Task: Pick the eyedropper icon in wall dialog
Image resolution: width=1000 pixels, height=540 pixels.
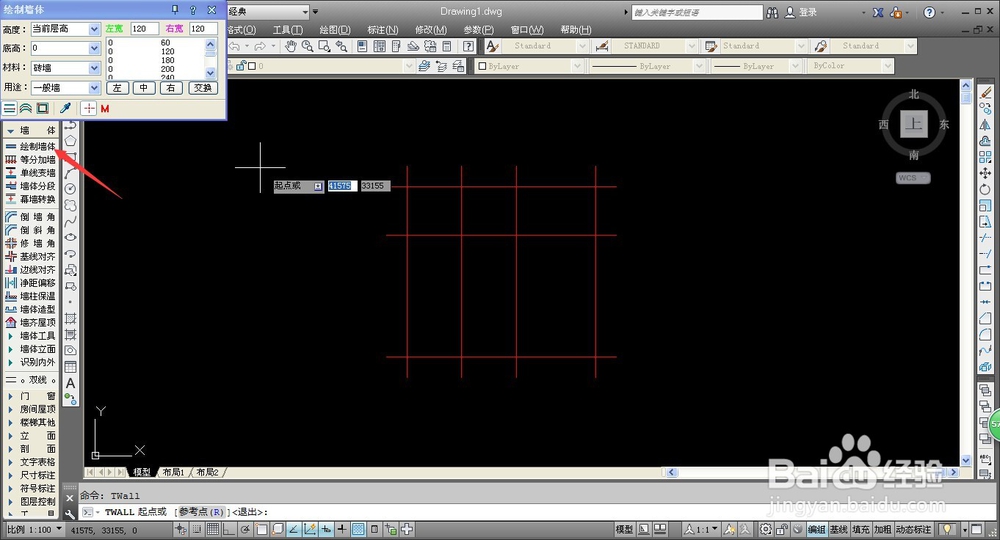Action: [65, 108]
